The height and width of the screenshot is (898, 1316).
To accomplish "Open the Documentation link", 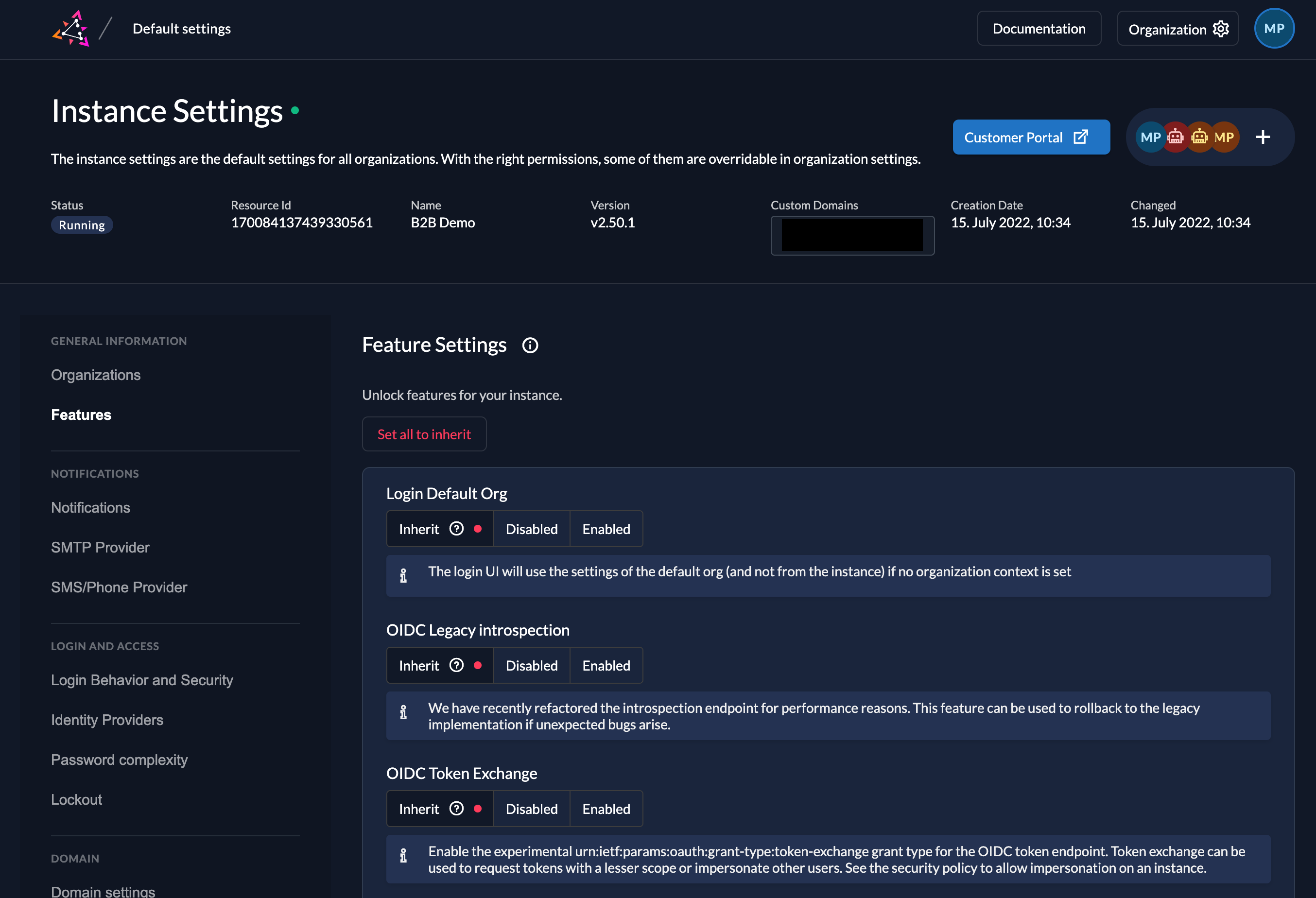I will [1039, 28].
